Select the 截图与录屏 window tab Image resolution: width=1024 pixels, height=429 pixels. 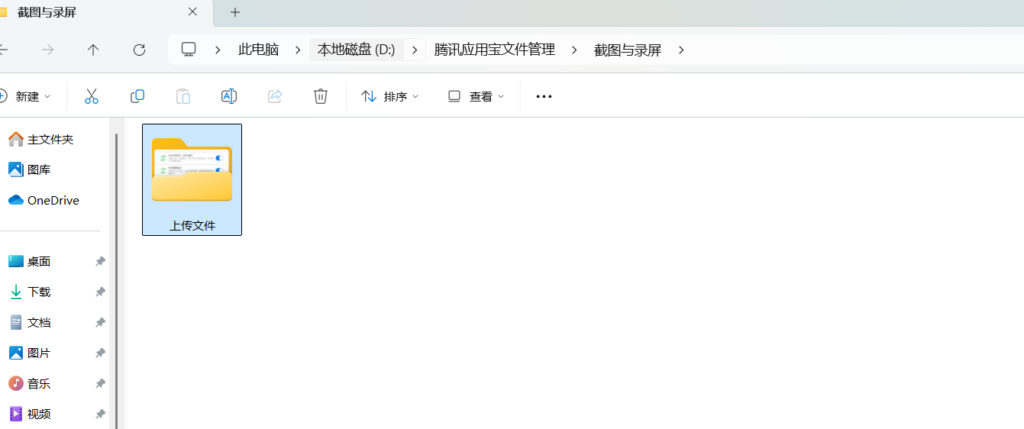point(100,12)
